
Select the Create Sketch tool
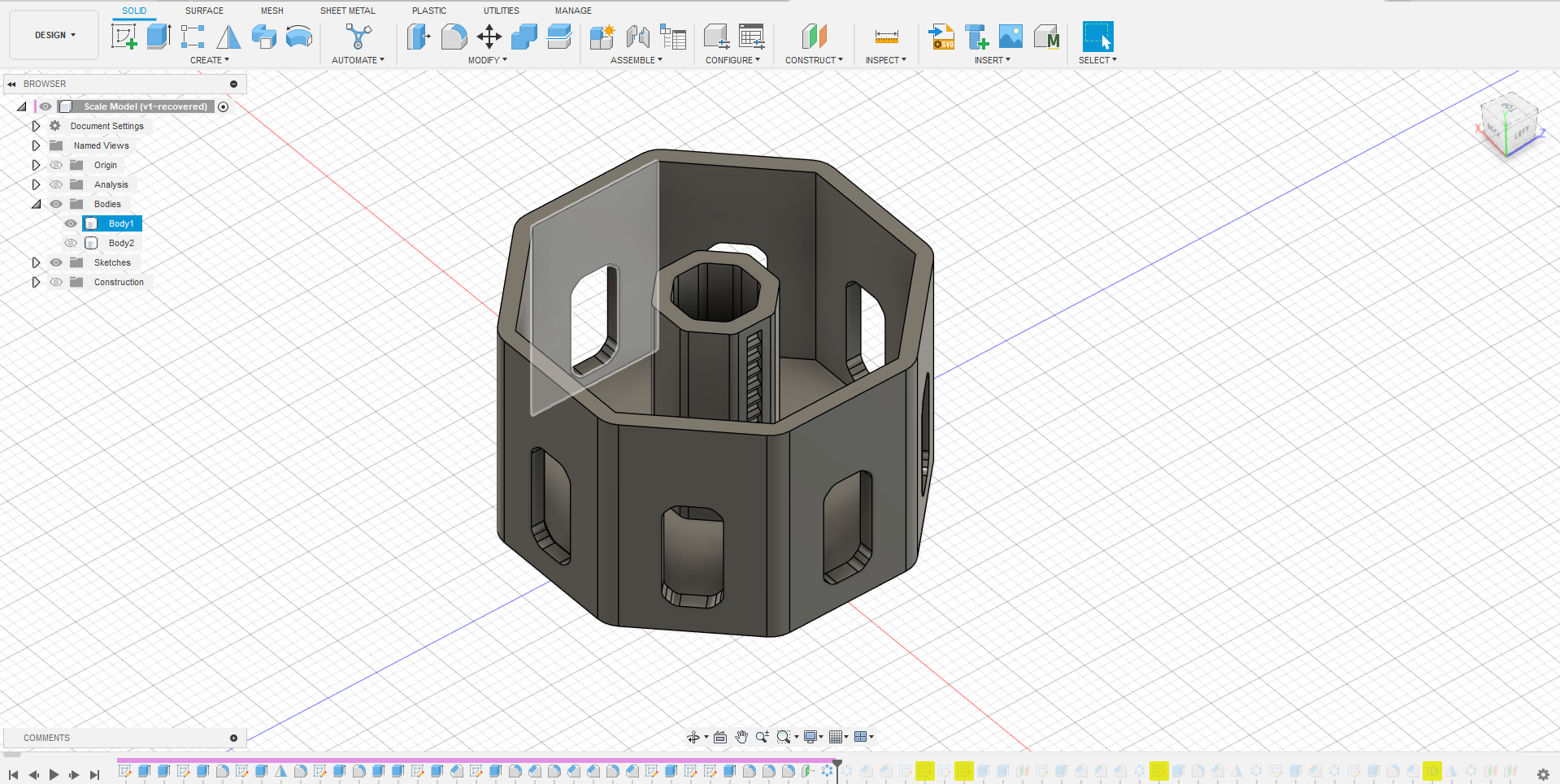coord(124,37)
